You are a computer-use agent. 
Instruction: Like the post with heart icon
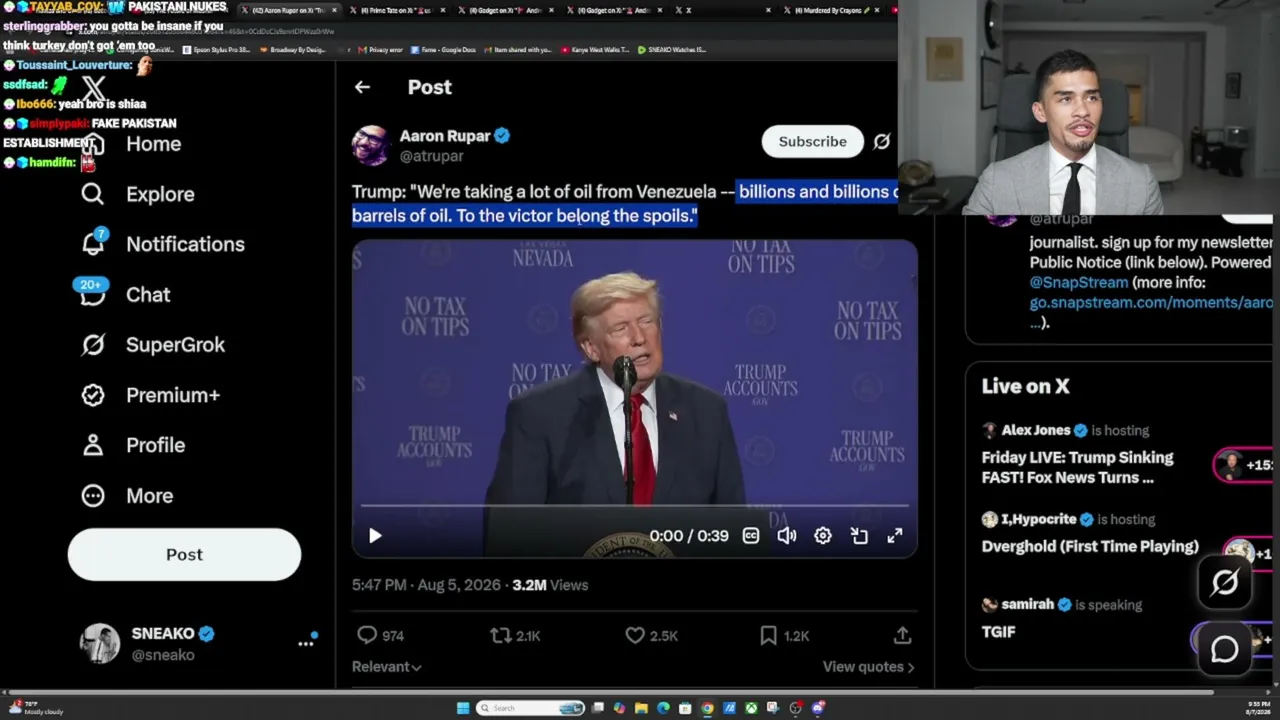[x=635, y=635]
